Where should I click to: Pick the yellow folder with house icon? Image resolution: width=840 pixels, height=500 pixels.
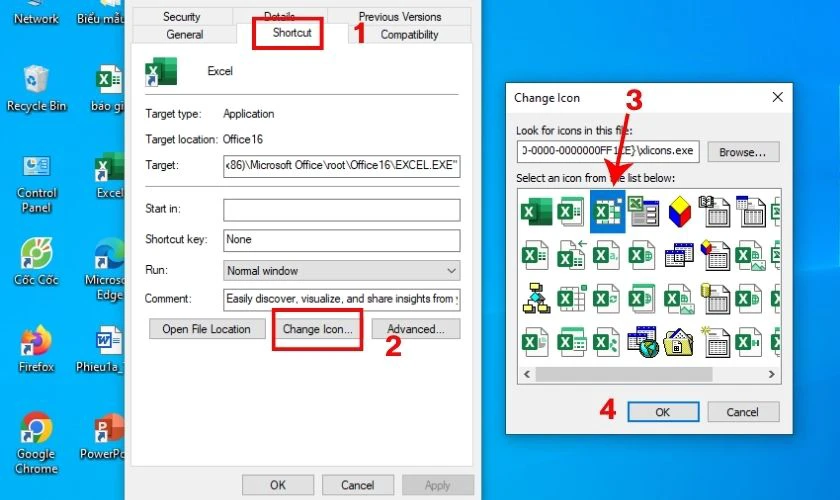click(678, 342)
